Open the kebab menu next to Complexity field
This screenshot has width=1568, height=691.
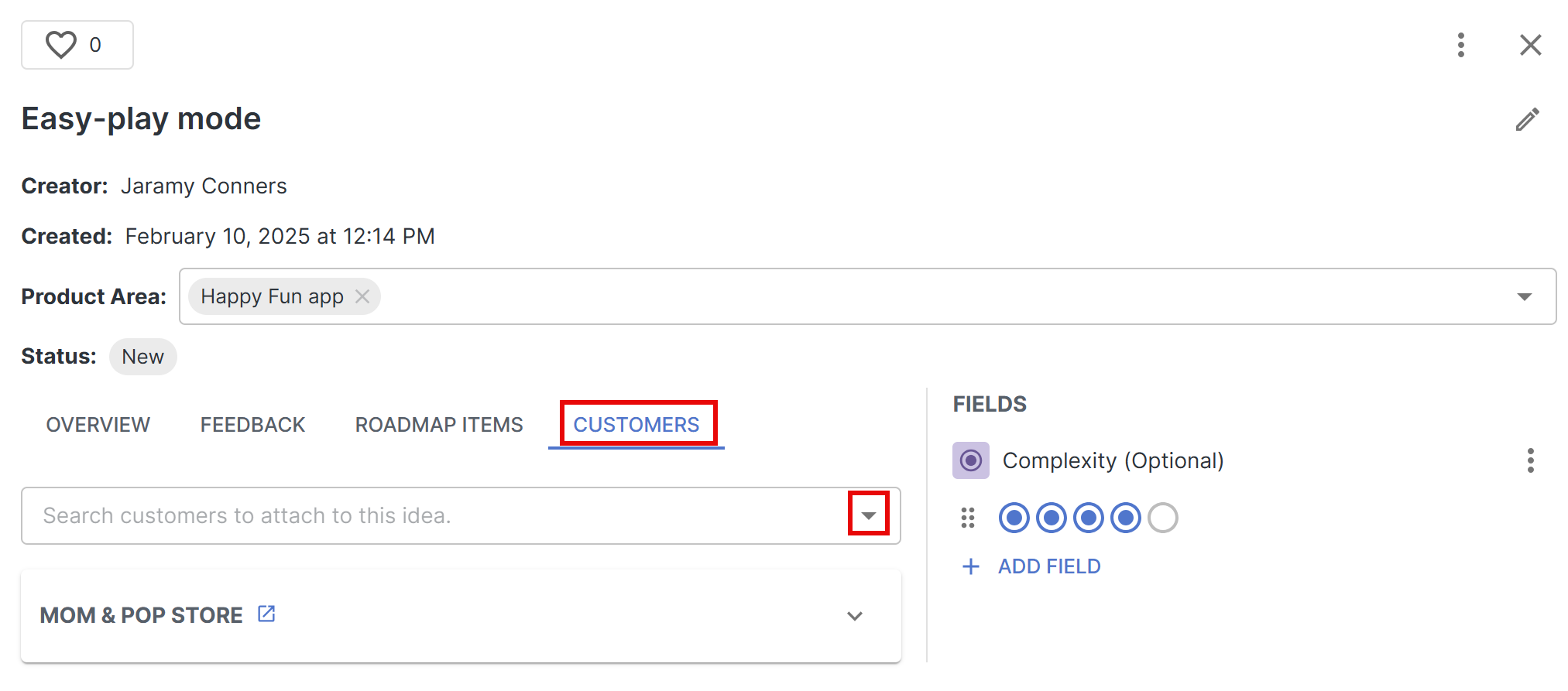point(1531,460)
